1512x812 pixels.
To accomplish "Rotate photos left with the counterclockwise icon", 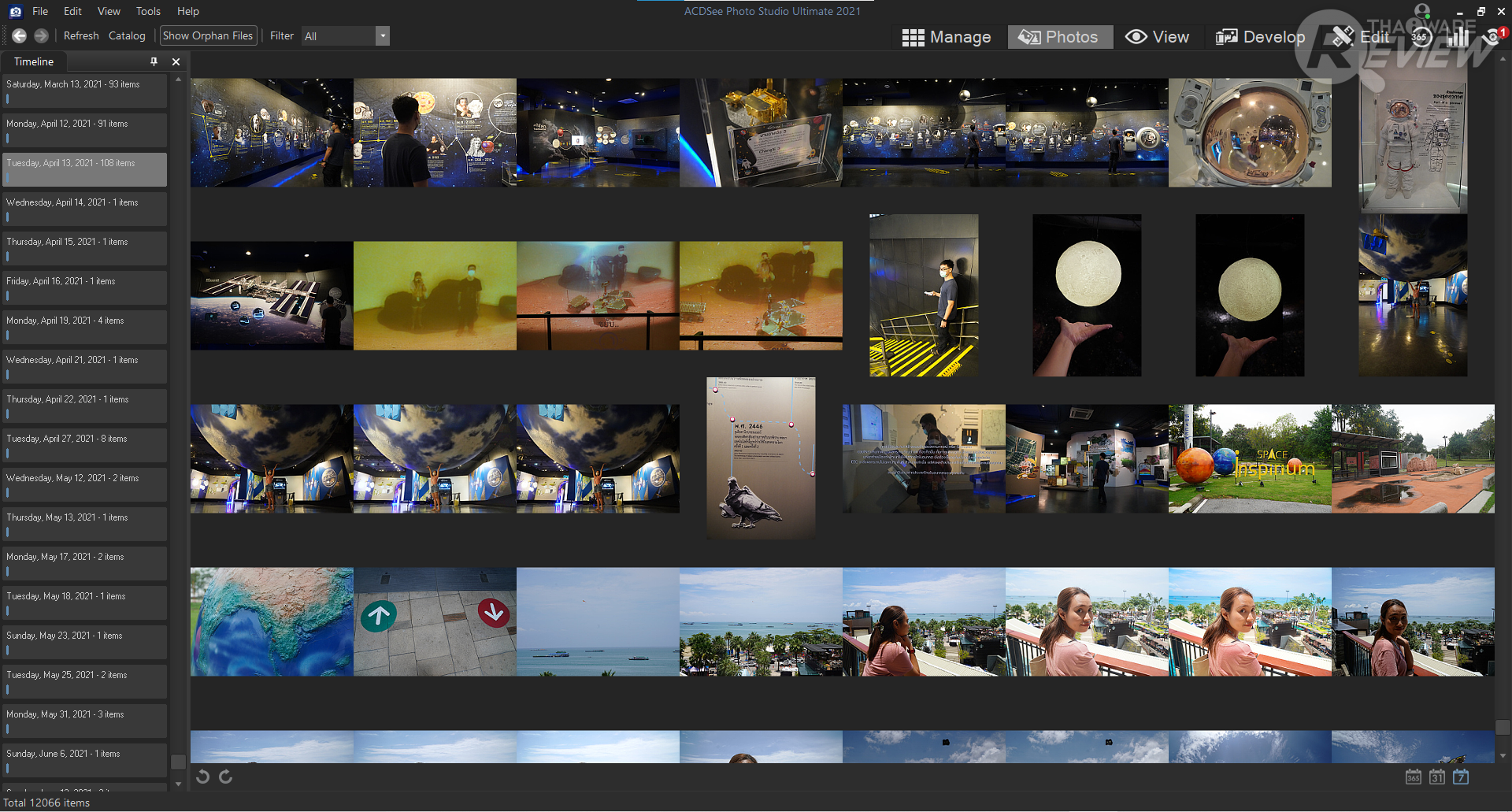I will 203,777.
